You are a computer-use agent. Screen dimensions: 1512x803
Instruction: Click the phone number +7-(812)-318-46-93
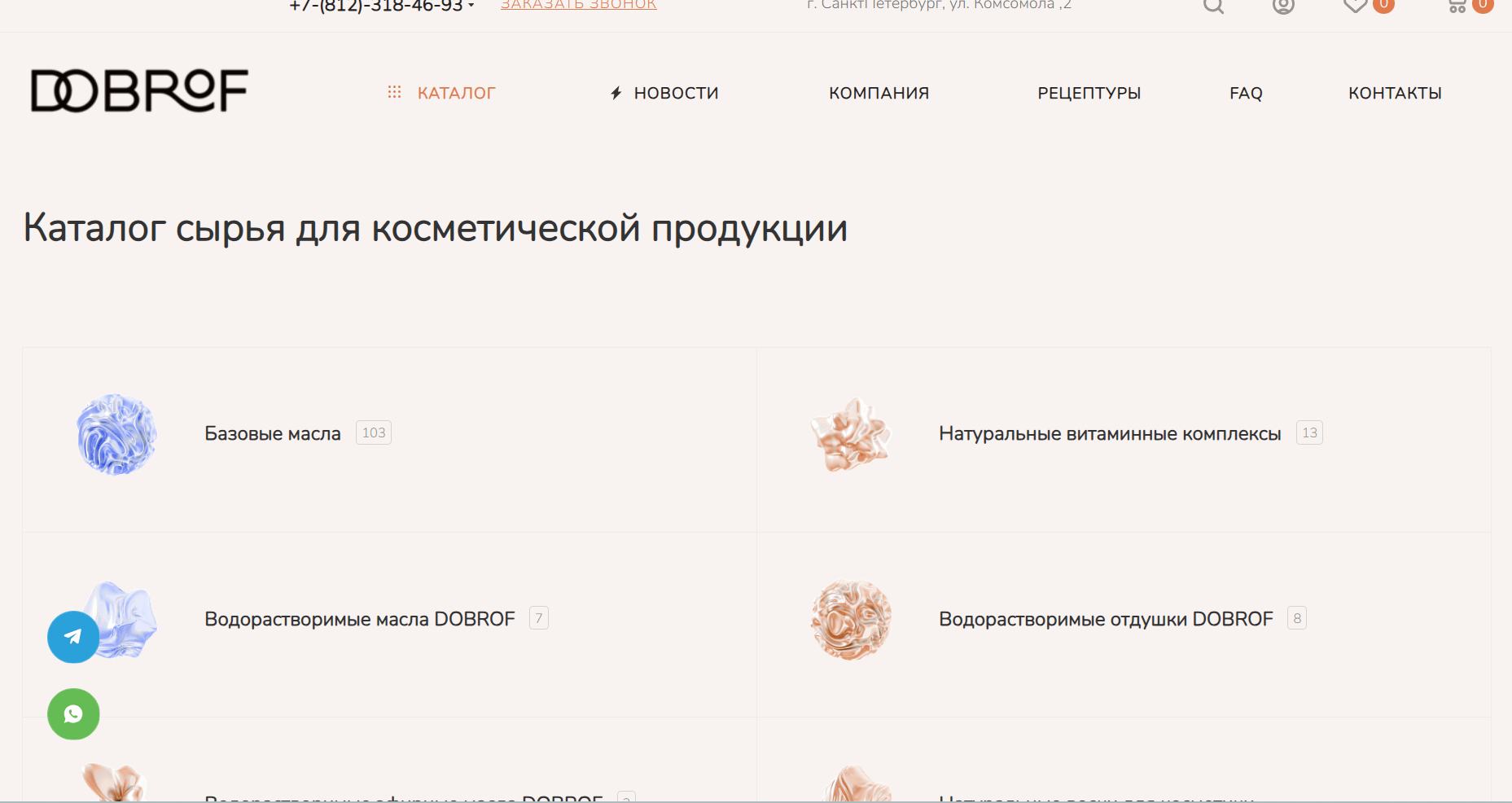[x=376, y=6]
